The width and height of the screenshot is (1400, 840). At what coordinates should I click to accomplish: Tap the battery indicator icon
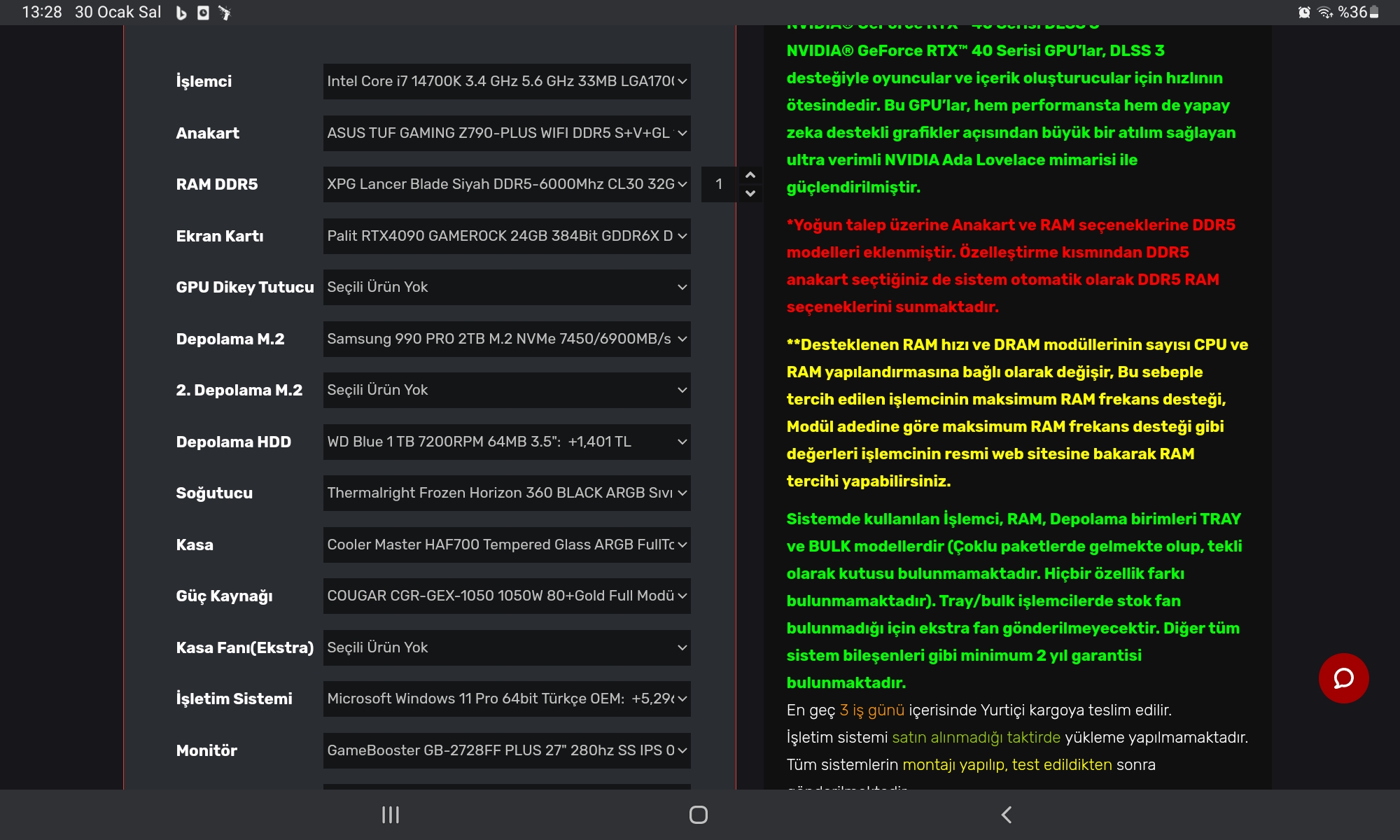coord(1374,13)
